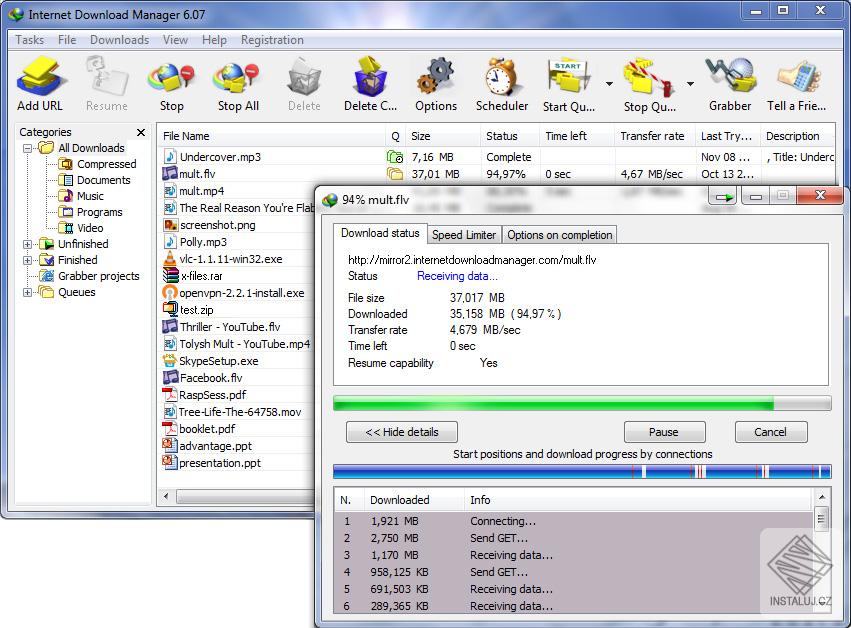Open the Options gear icon
The width and height of the screenshot is (851, 628).
point(436,75)
